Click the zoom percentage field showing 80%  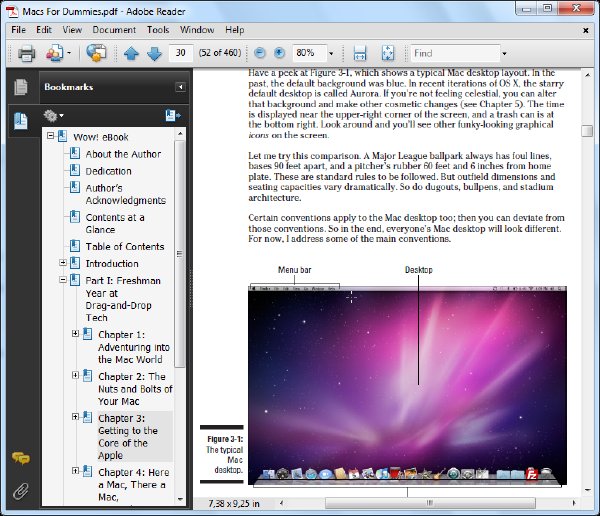pos(310,53)
